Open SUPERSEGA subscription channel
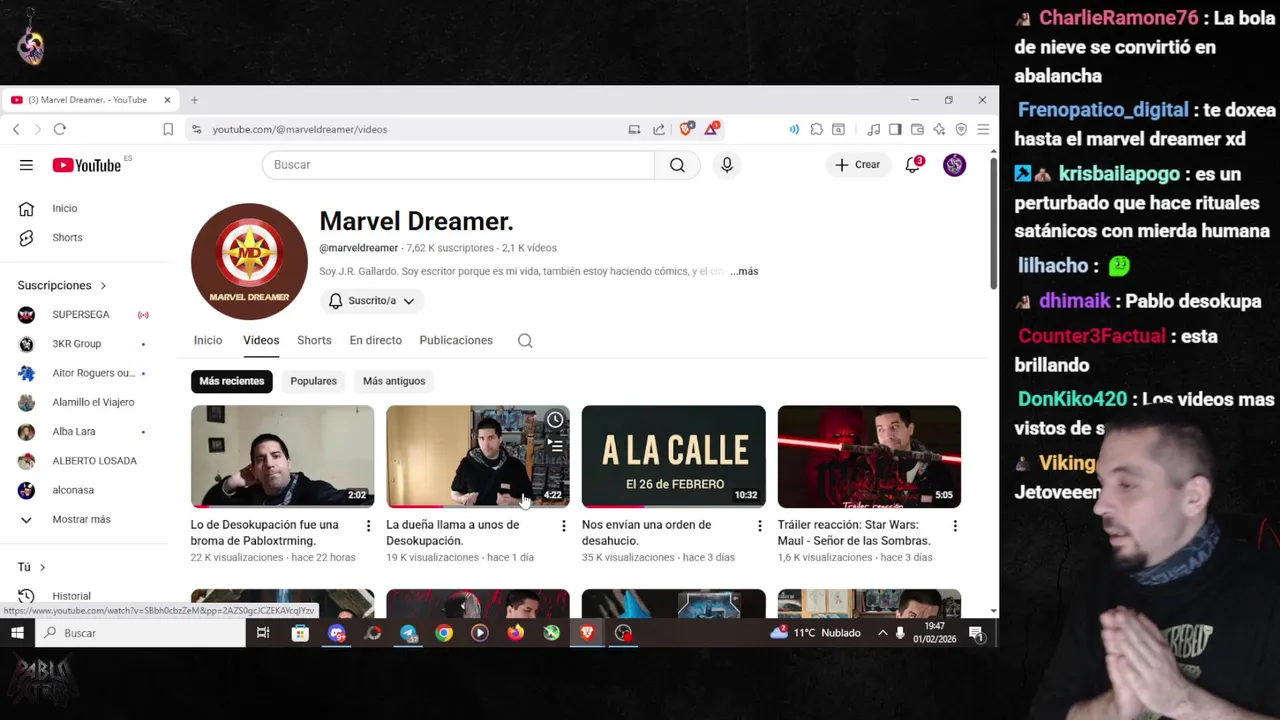Viewport: 1280px width, 720px height. [x=80, y=315]
